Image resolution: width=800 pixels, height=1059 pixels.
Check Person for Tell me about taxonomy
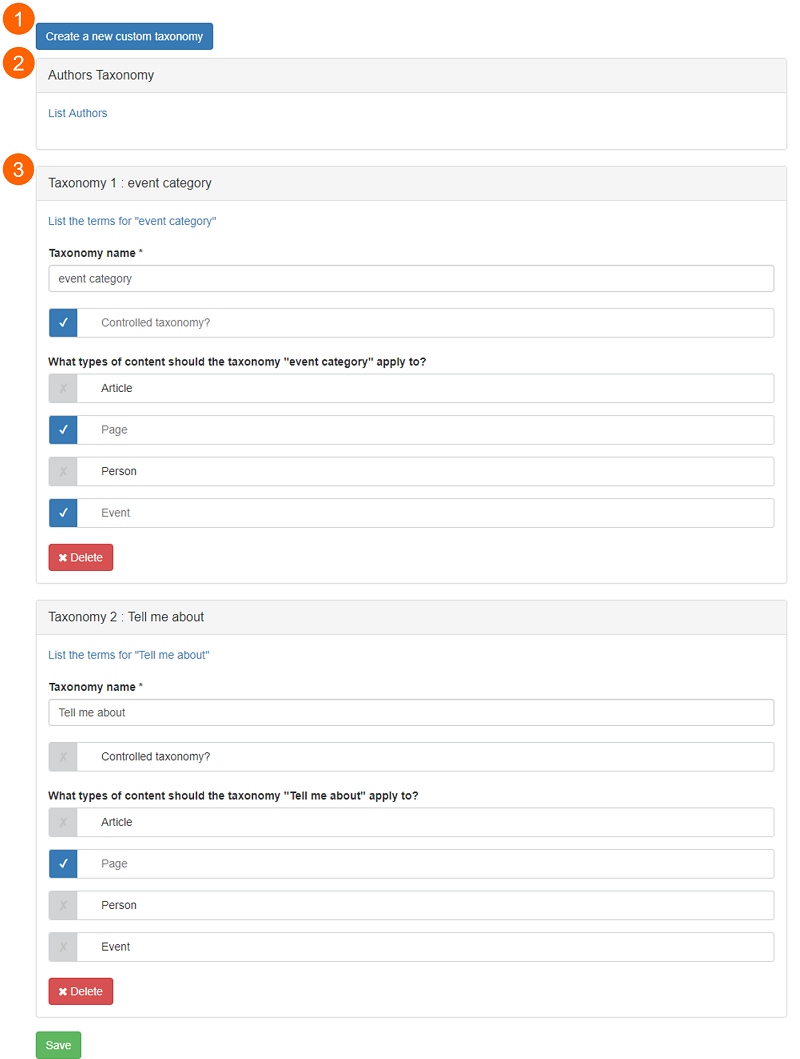[63, 905]
